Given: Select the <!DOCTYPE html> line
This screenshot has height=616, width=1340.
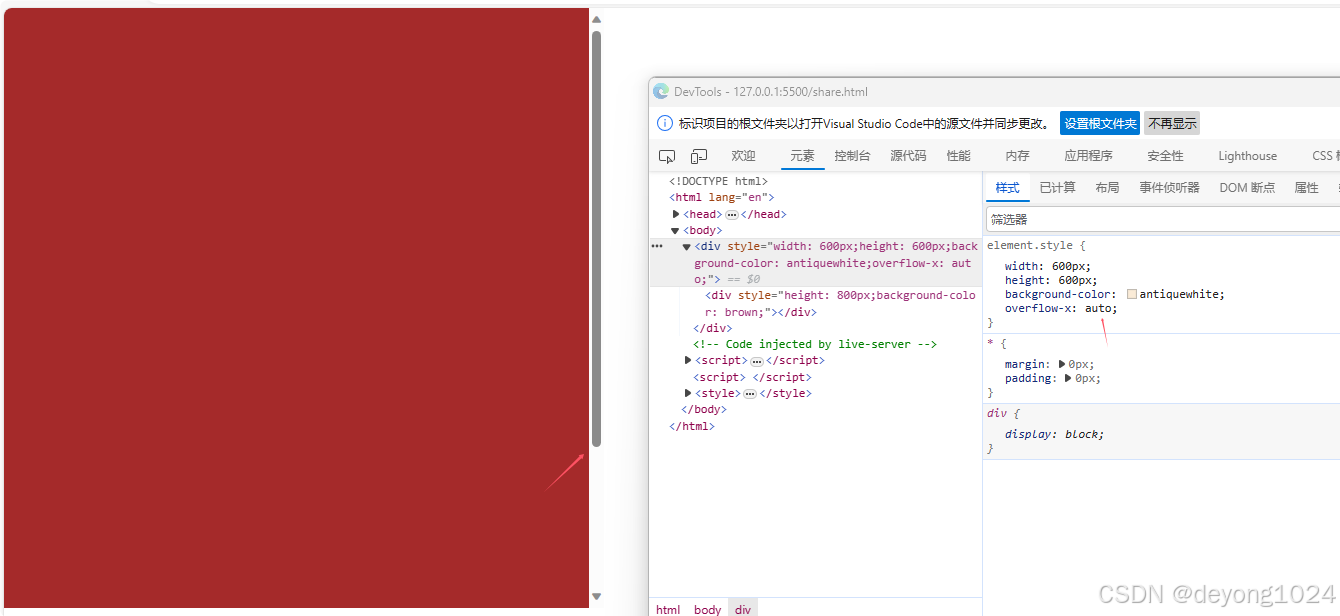Looking at the screenshot, I should point(718,182).
